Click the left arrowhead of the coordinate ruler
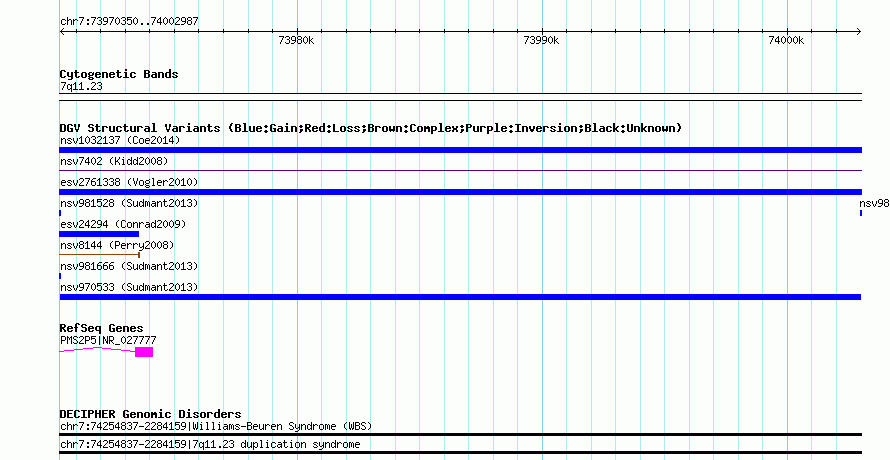The image size is (890, 460). coord(62,31)
